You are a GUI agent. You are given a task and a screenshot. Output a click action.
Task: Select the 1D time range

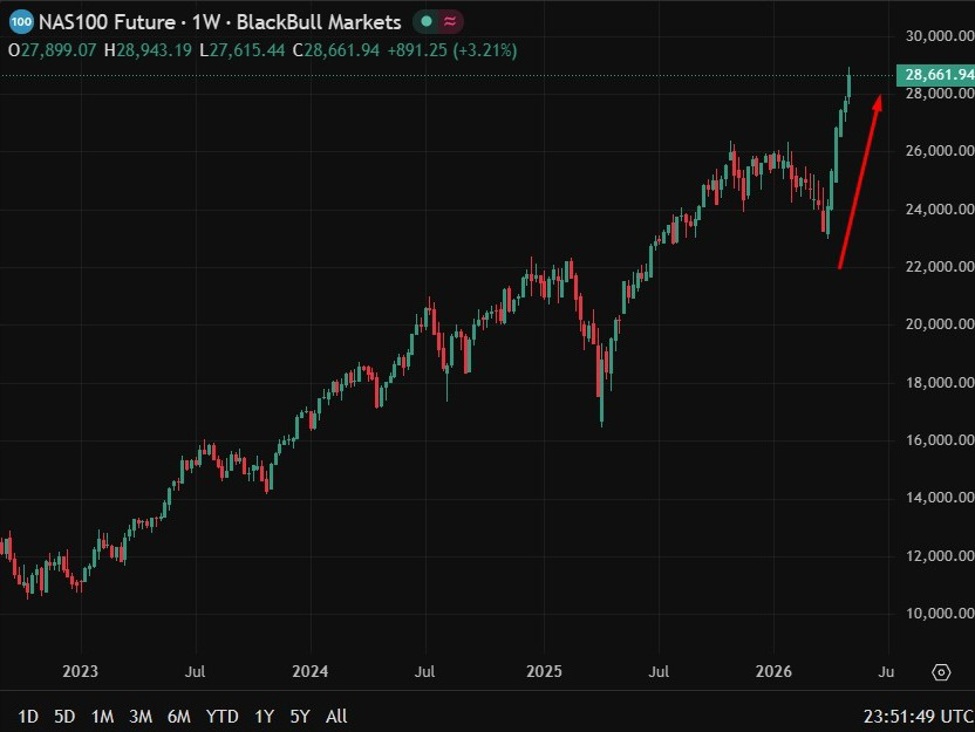coord(28,716)
